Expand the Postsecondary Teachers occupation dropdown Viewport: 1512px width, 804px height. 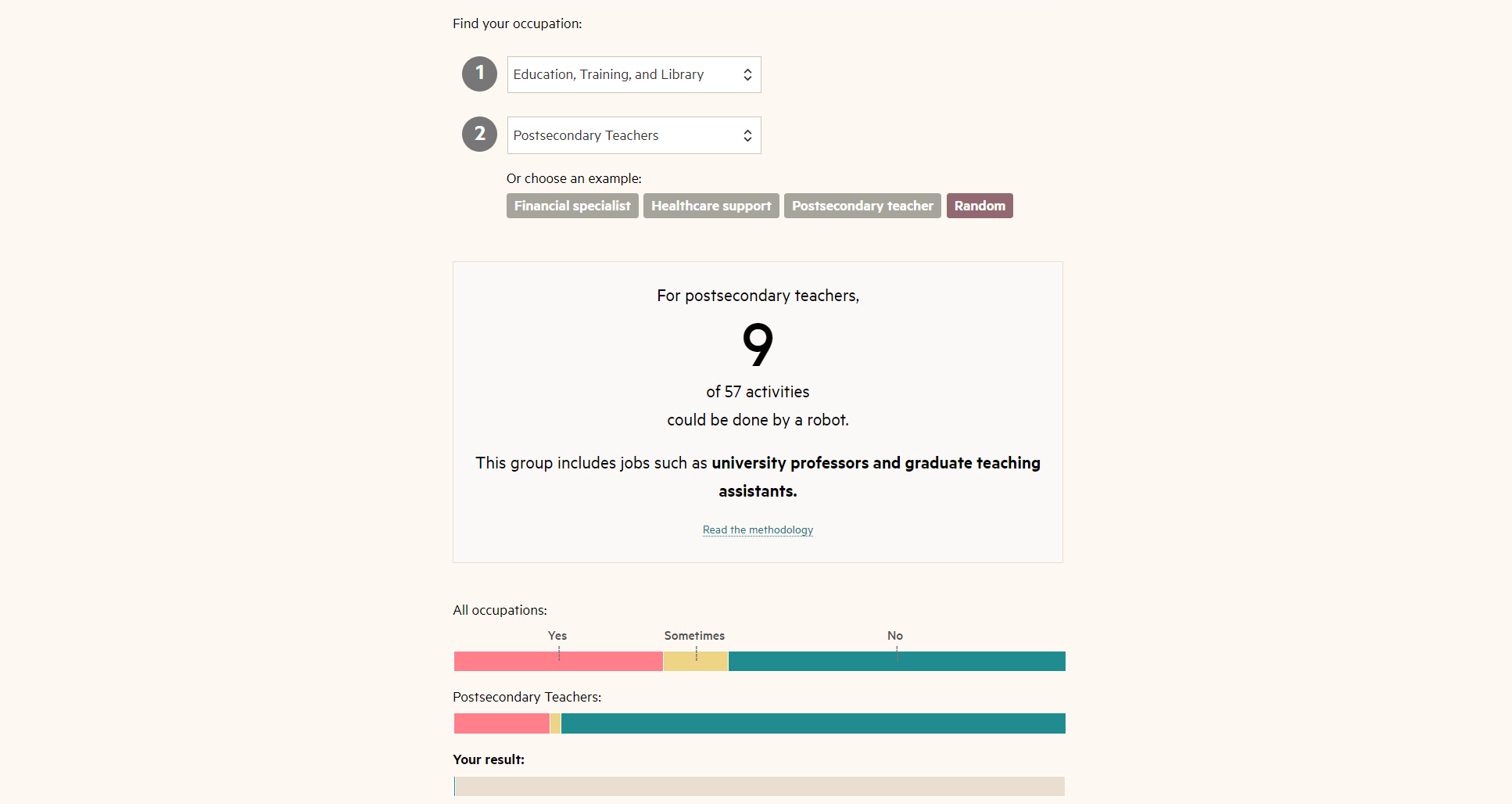coord(633,135)
